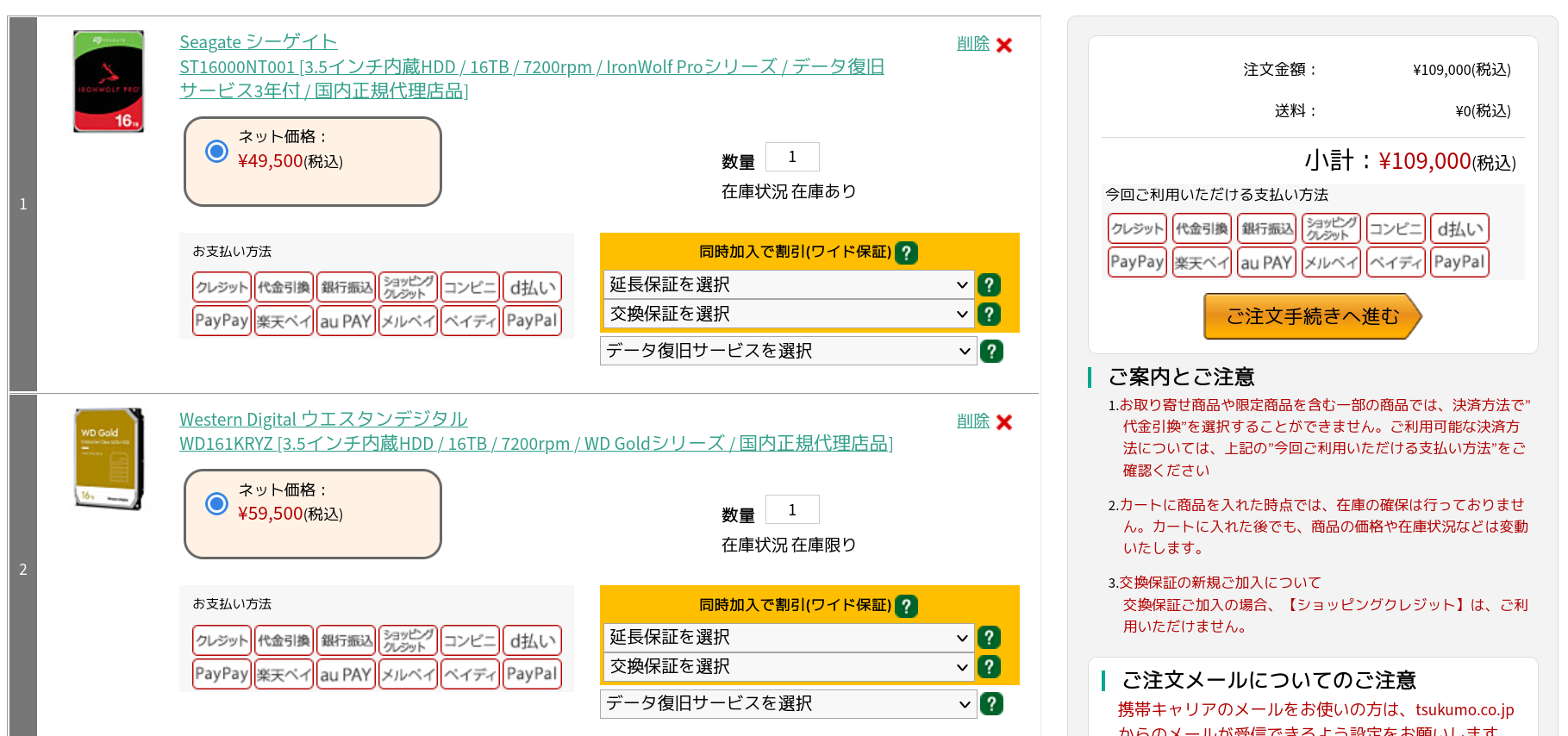This screenshot has width=1568, height=736.
Task: Open help icon next to Seagate データ復旧サービス dropdown
Action: (x=991, y=351)
